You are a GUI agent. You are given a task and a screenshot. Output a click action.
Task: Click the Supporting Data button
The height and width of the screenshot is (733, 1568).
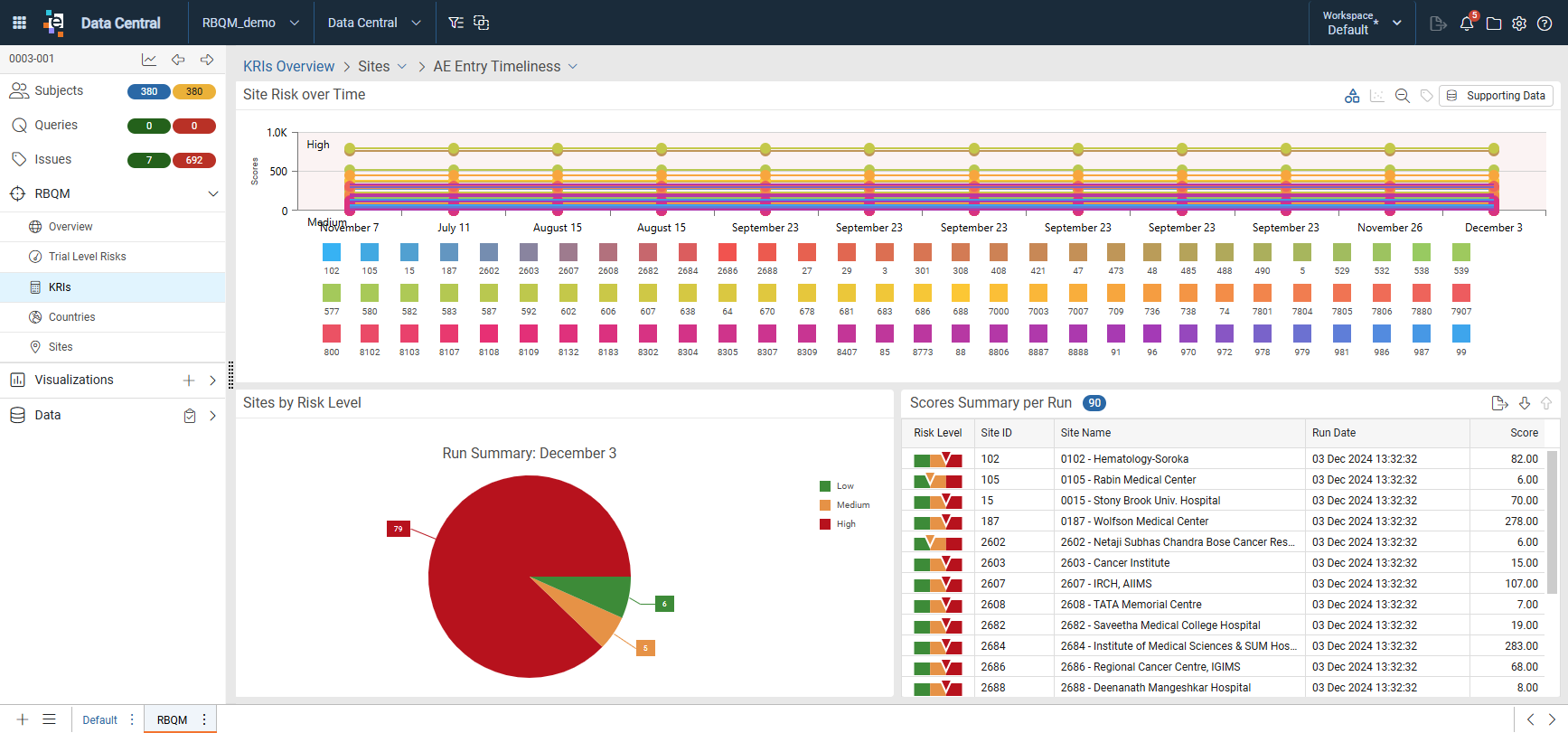pyautogui.click(x=1496, y=96)
